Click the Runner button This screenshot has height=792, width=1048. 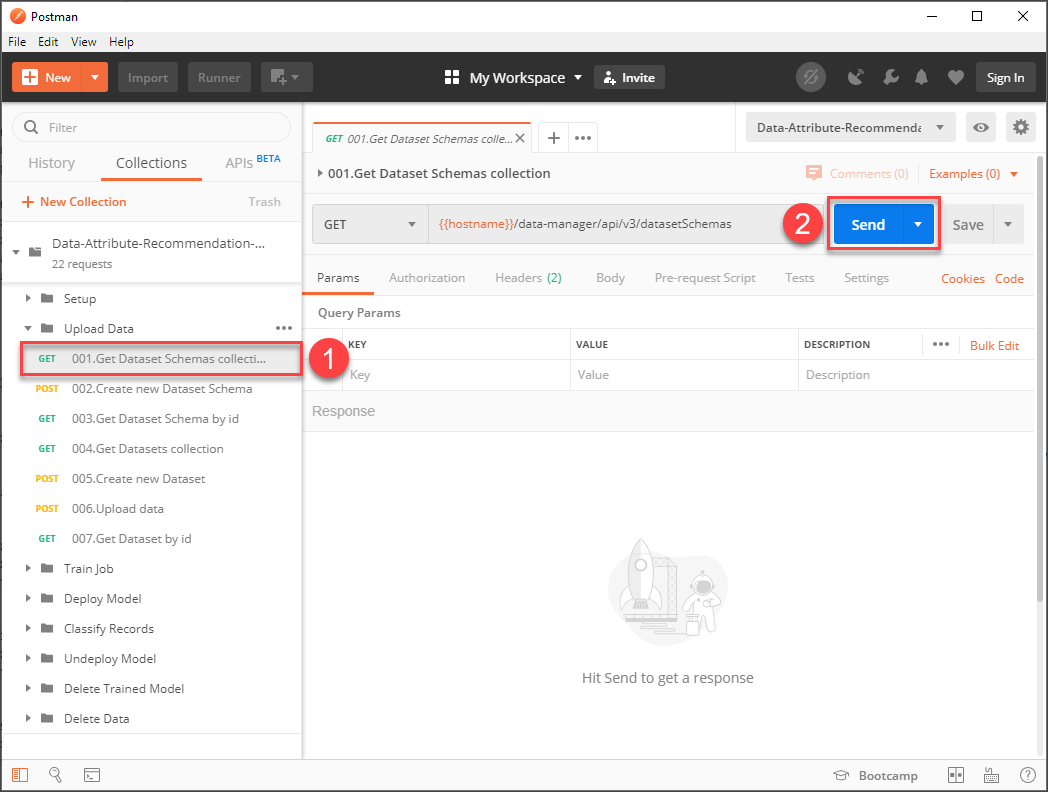point(219,78)
